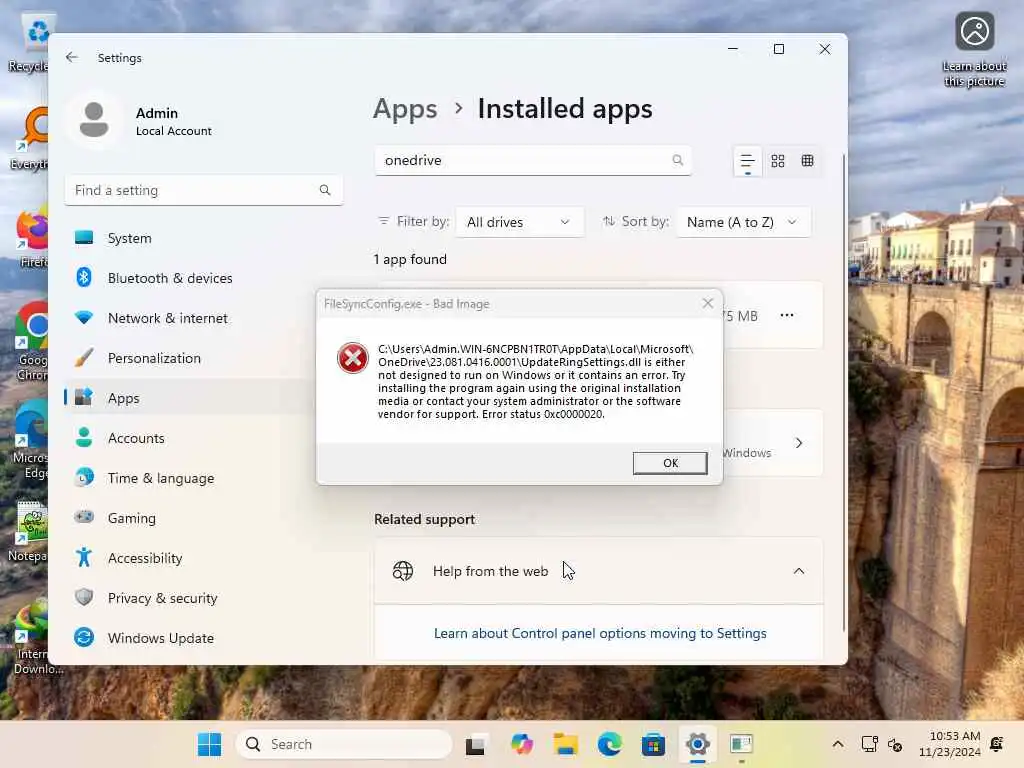Screen dimensions: 1024x768
Task: Click the Bluetooth icon in sidebar
Action: tap(84, 278)
